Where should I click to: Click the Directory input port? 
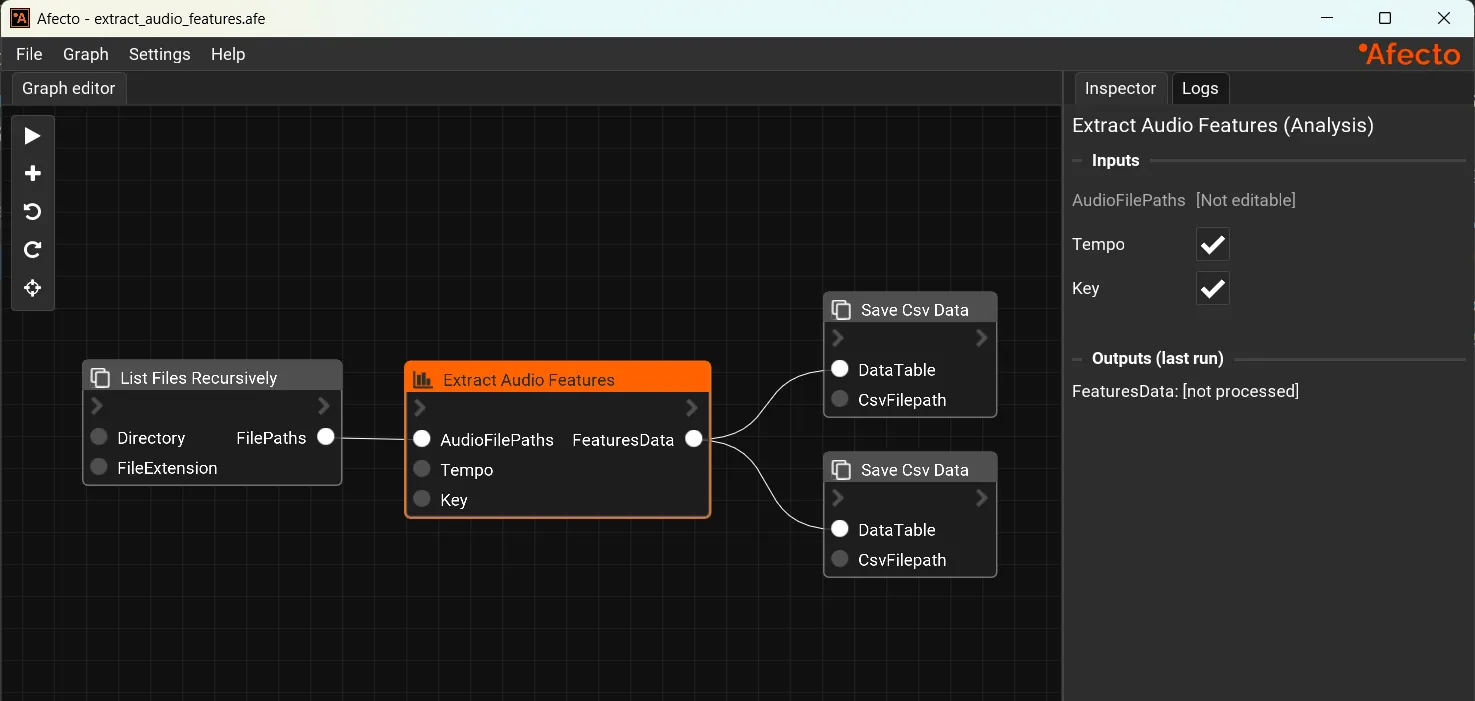click(99, 437)
